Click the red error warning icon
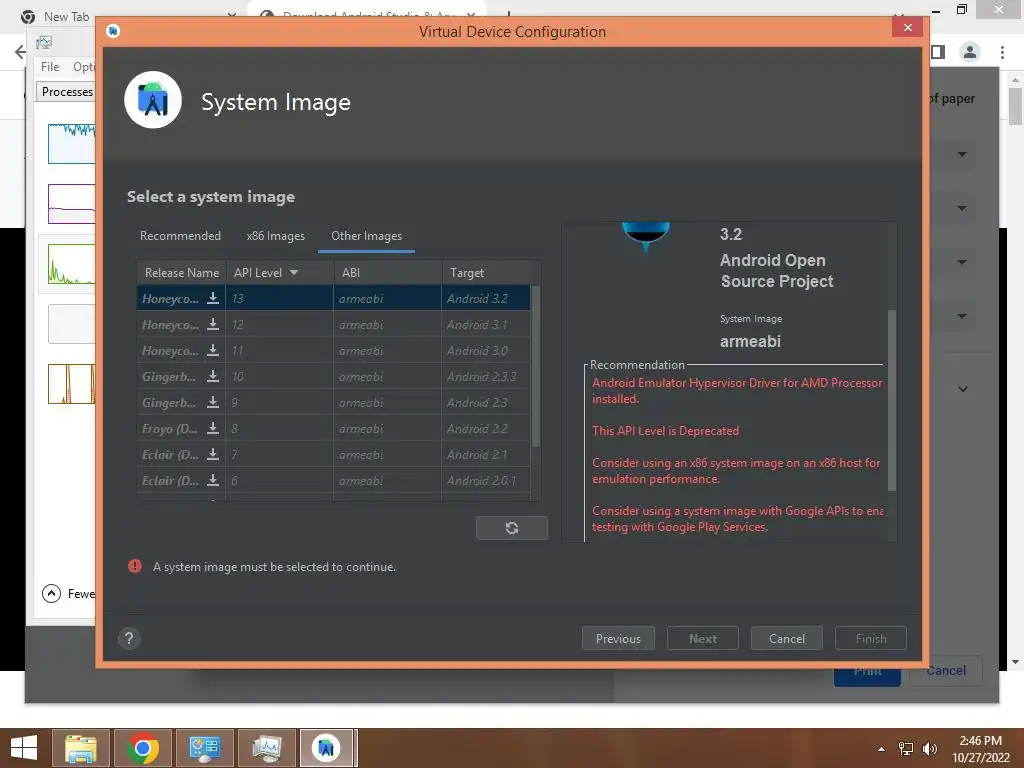The height and width of the screenshot is (768, 1024). (x=135, y=566)
